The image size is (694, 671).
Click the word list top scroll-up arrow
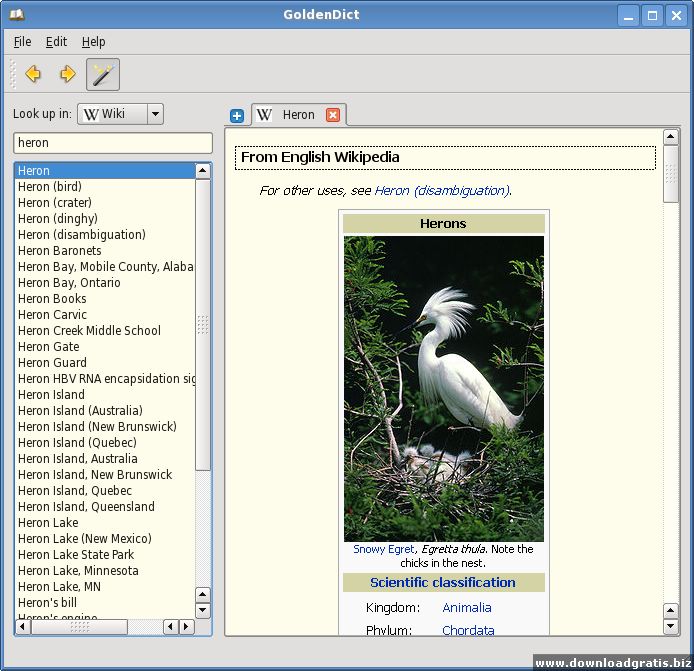tap(203, 171)
